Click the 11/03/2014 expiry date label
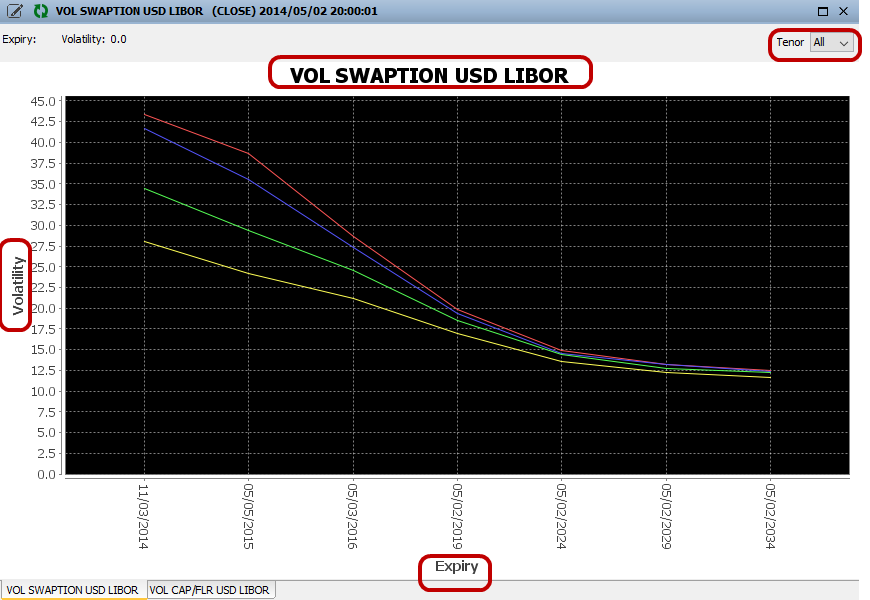The width and height of the screenshot is (870, 600). click(x=144, y=516)
